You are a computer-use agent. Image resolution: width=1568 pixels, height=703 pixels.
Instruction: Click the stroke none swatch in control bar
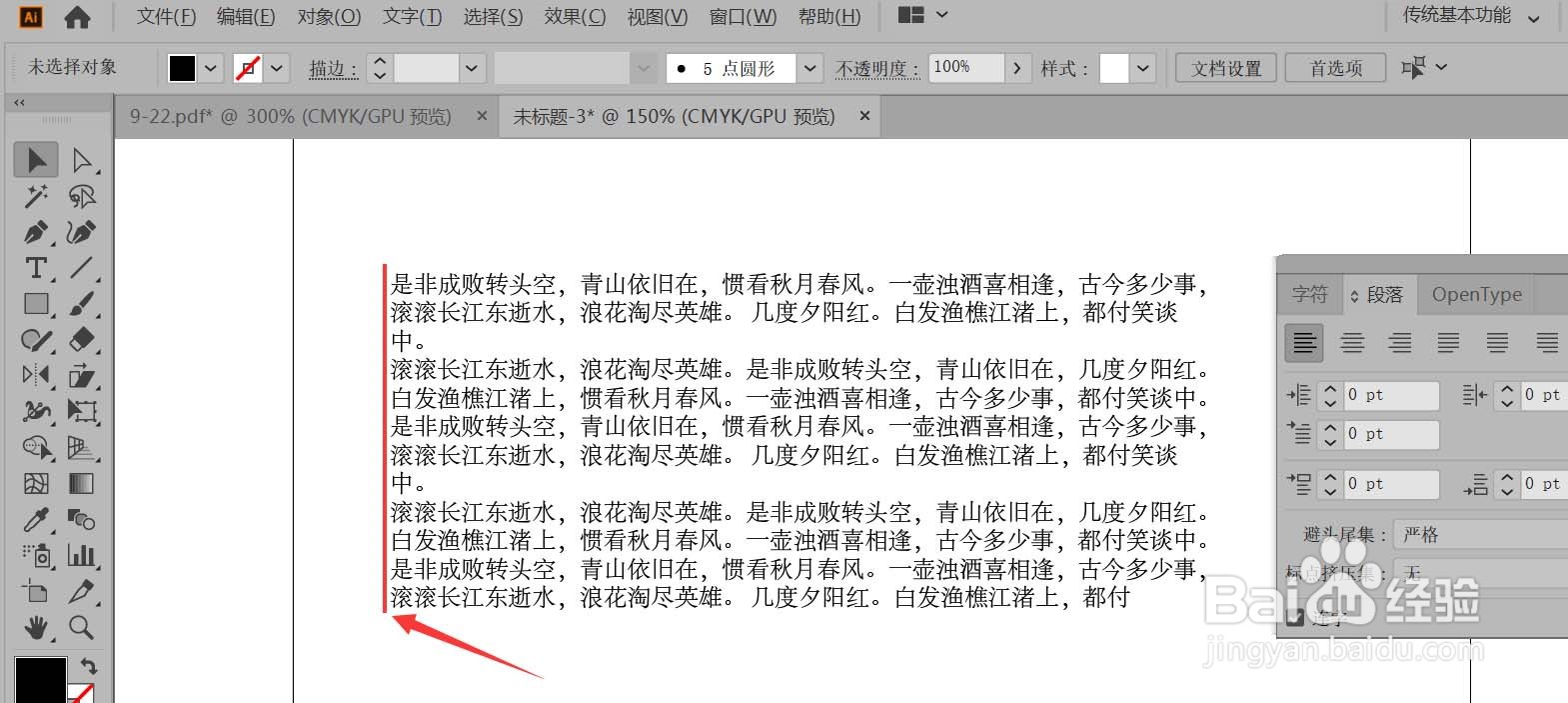[248, 68]
